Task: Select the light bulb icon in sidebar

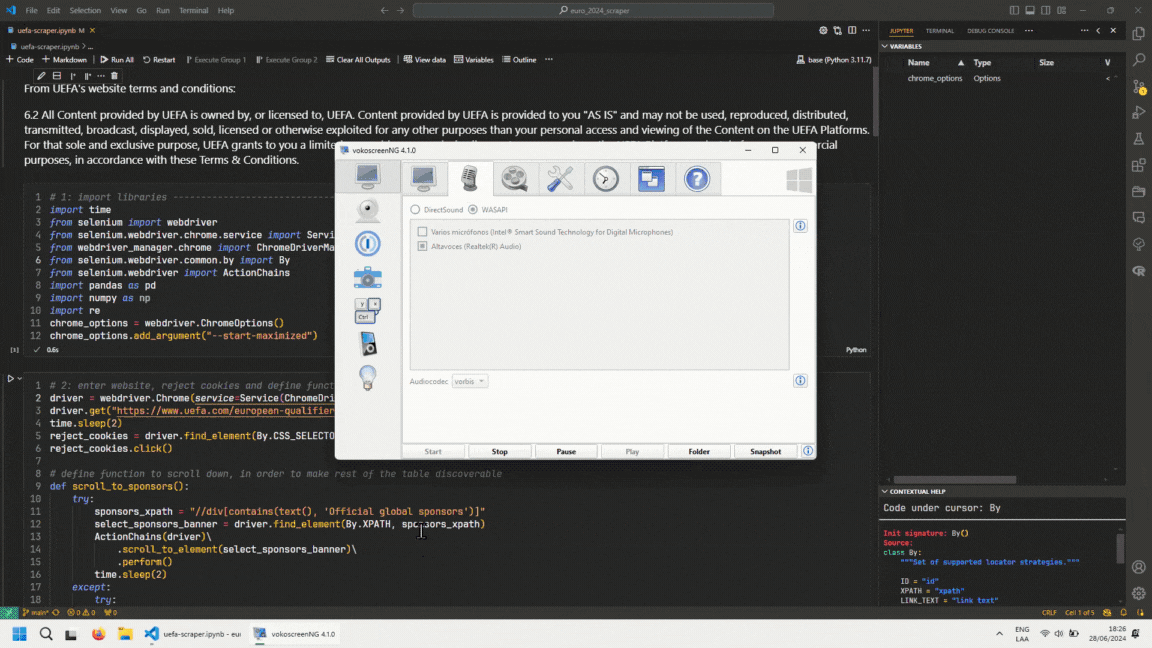Action: click(x=367, y=378)
